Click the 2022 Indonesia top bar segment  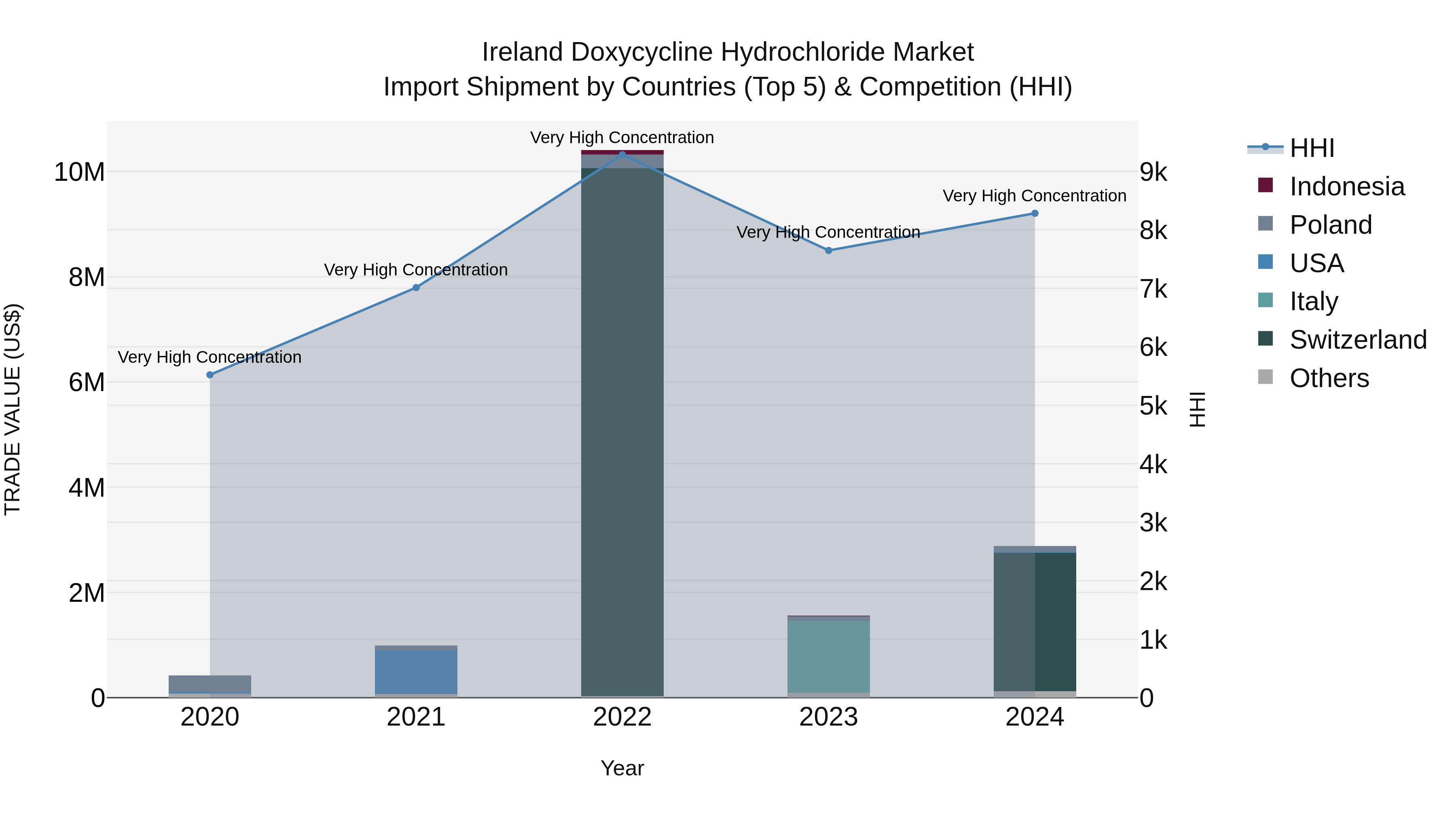[x=622, y=152]
